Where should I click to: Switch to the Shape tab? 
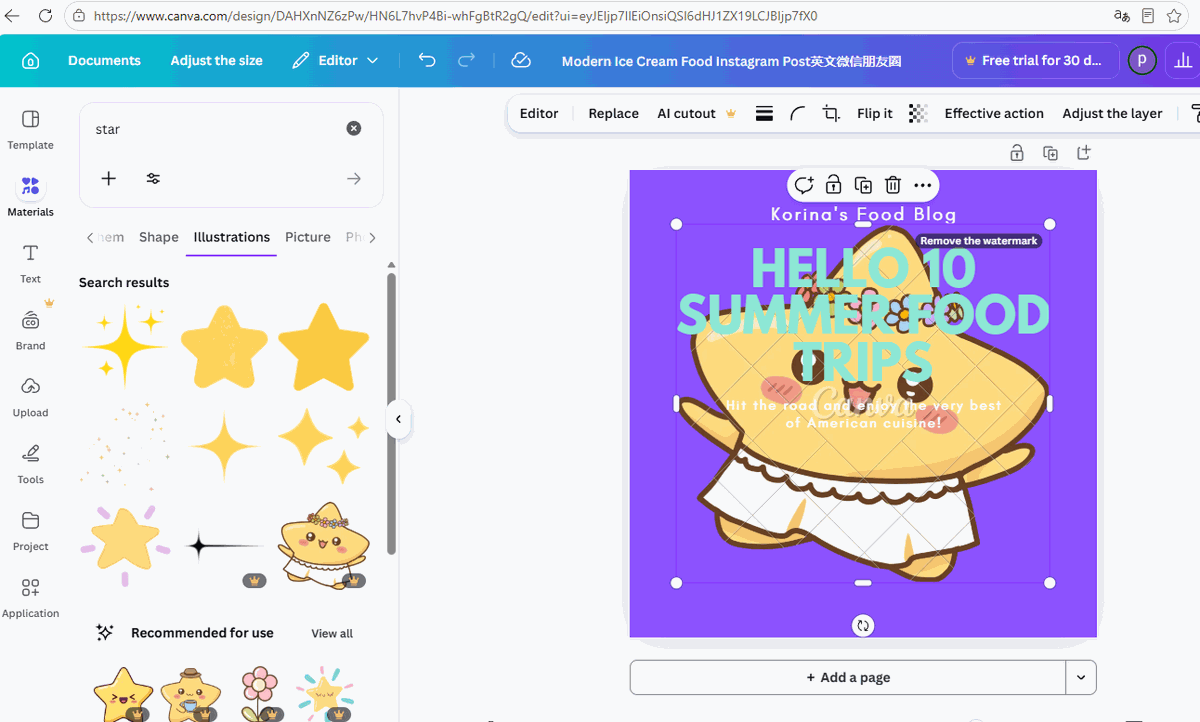[x=159, y=237]
